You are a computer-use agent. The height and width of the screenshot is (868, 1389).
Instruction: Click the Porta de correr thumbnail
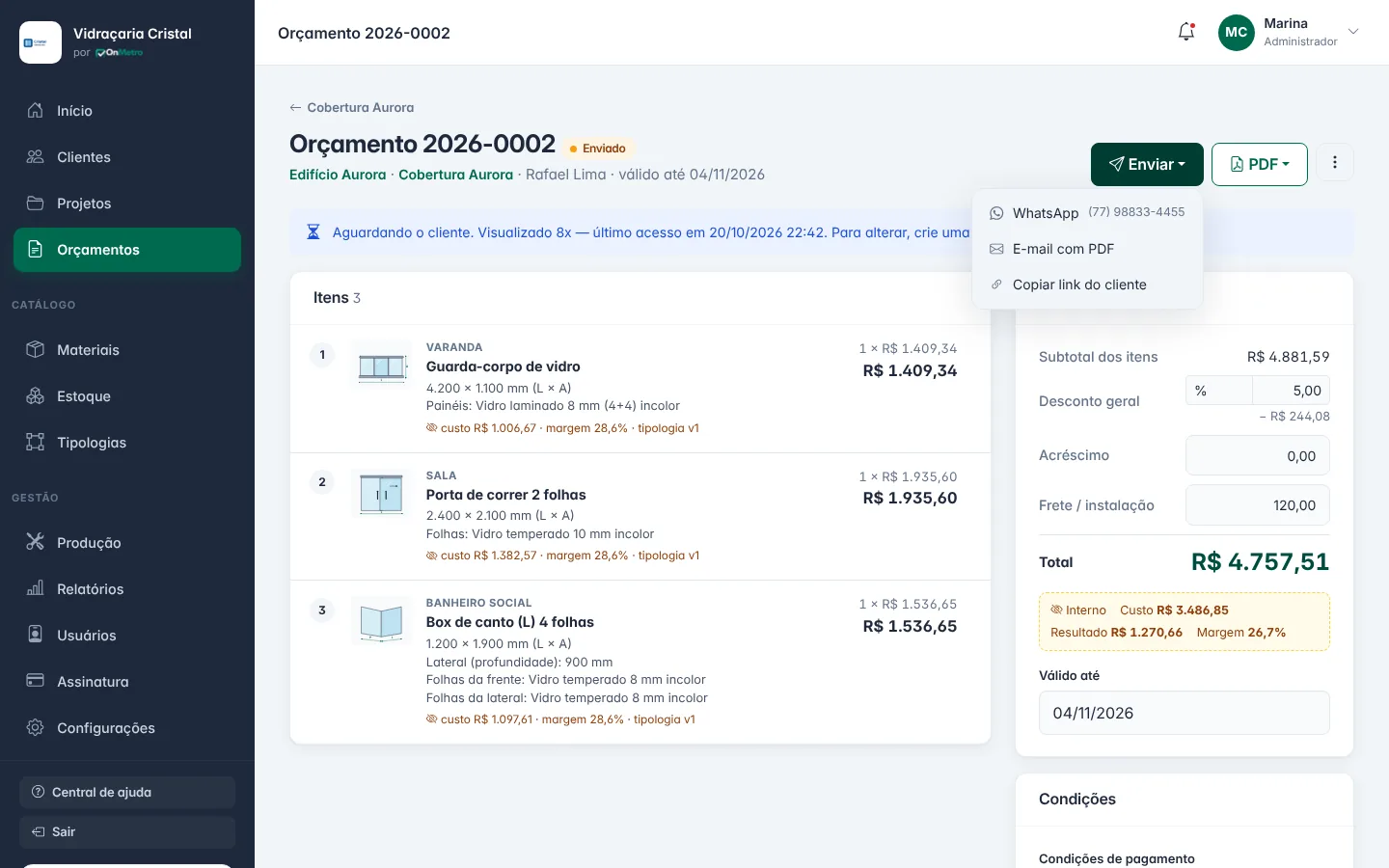click(382, 493)
